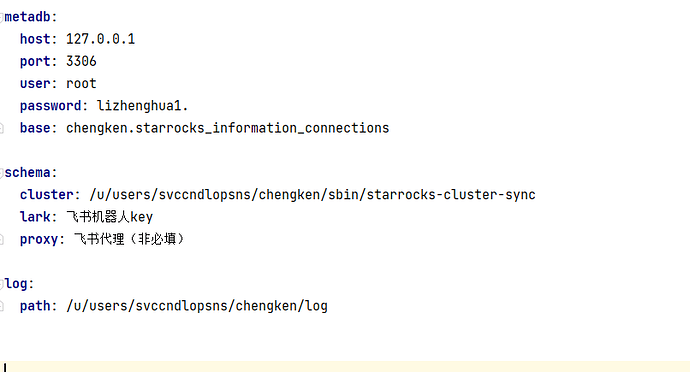This screenshot has height=372, width=690.
Task: Click the proxy value 飞书代理（非必填）
Action: pos(129,239)
